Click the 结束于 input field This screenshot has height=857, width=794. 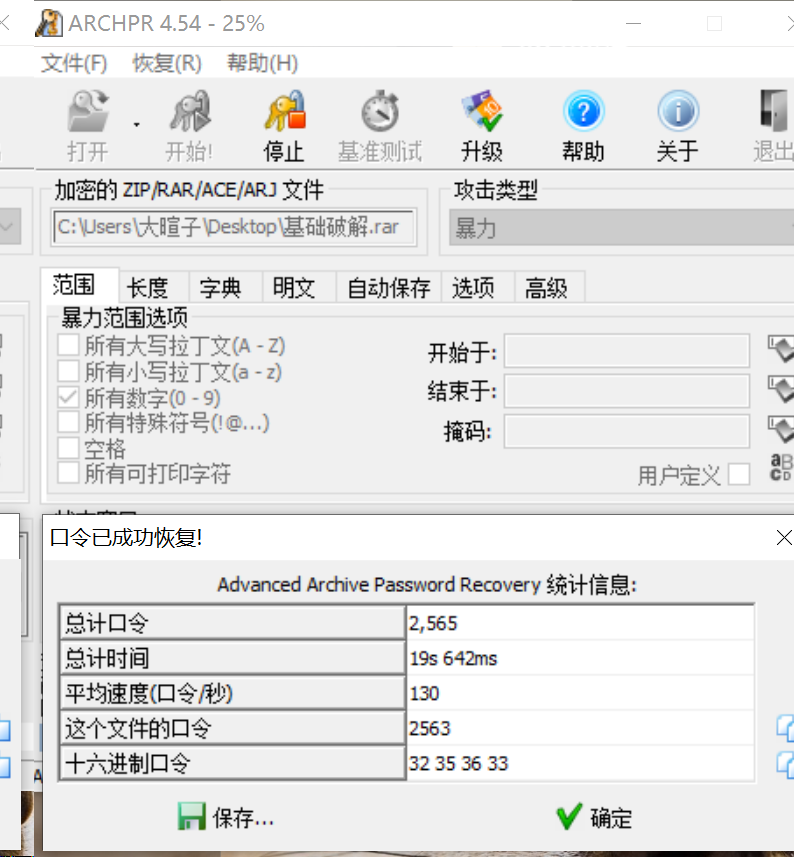coord(626,391)
